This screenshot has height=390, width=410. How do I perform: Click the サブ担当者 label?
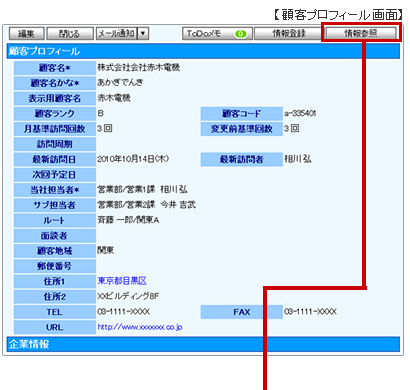tap(55, 205)
